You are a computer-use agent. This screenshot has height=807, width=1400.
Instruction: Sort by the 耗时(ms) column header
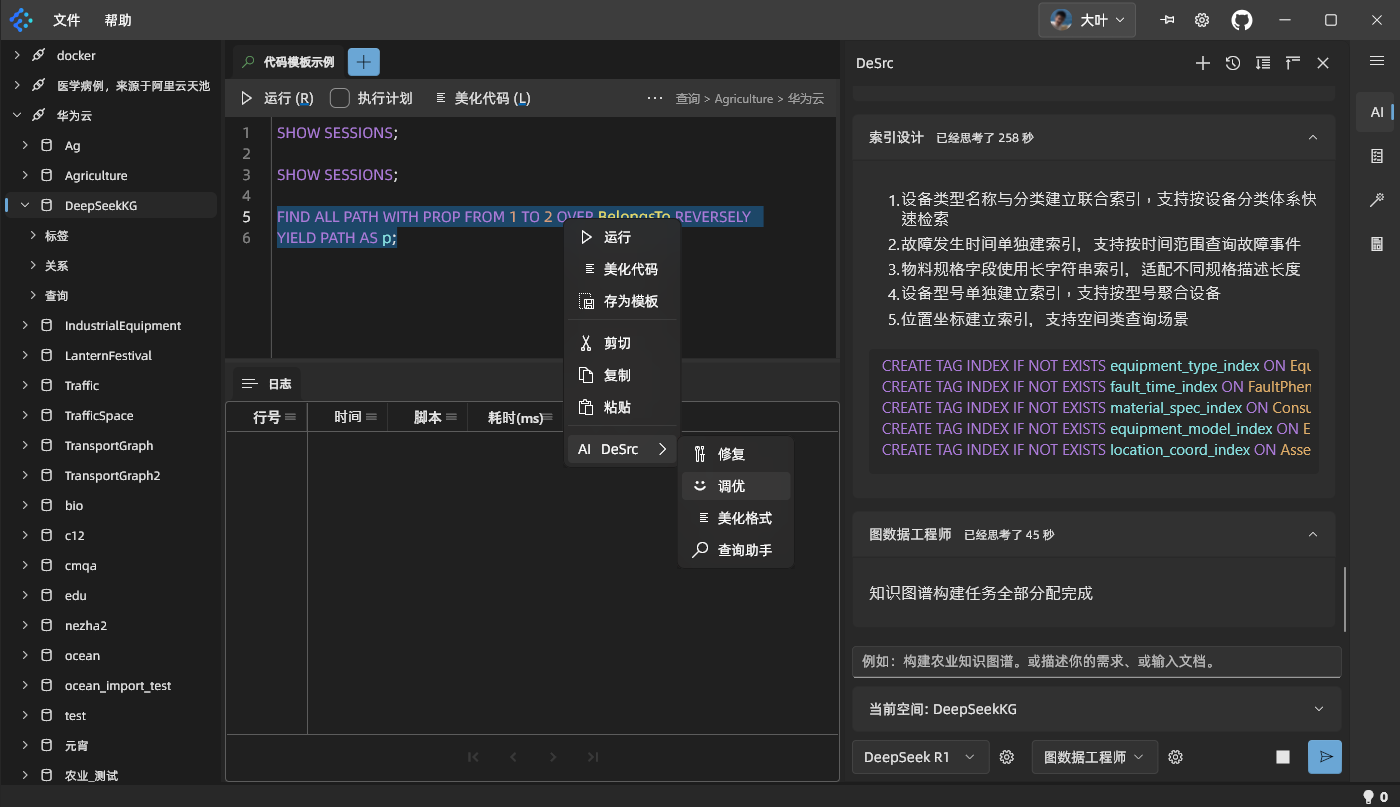(515, 417)
